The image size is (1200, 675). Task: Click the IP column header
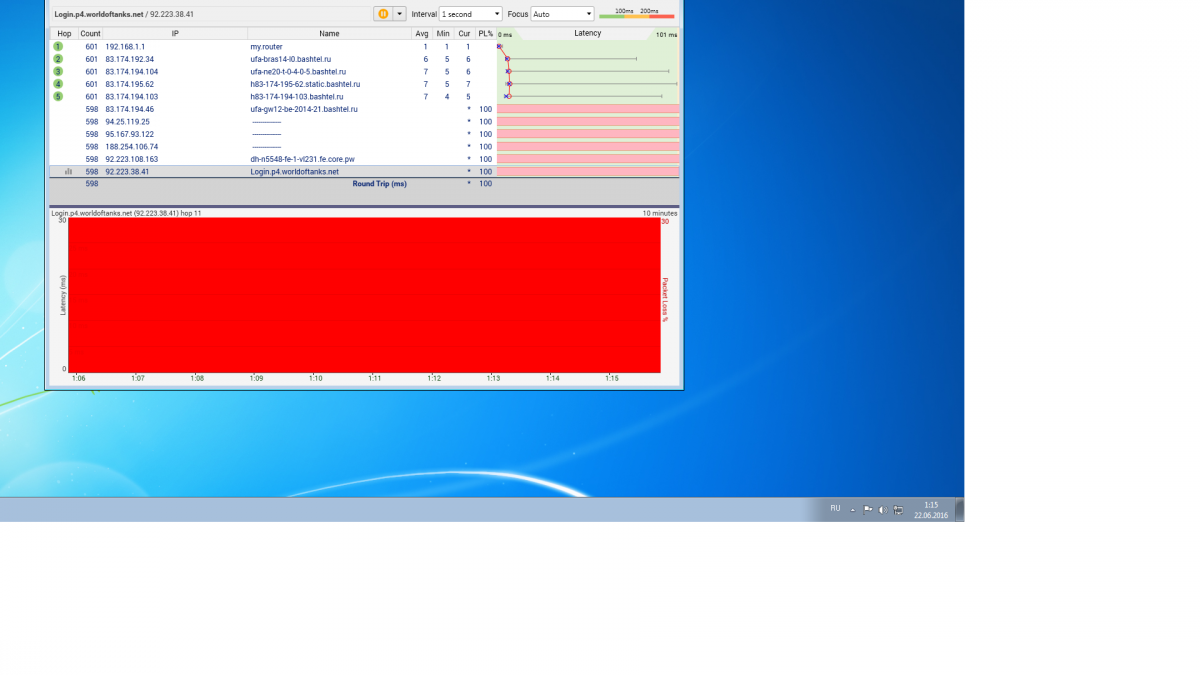tap(175, 34)
